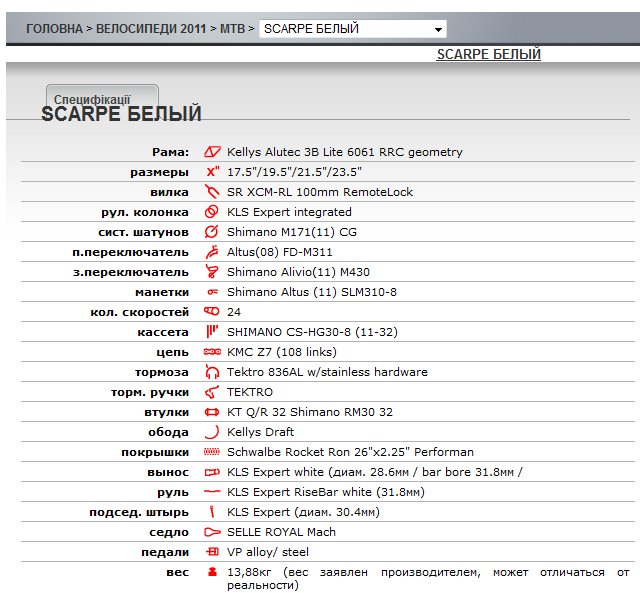This screenshot has height=593, width=640.
Task: Click the fork icon beside вилка
Action: [211, 192]
